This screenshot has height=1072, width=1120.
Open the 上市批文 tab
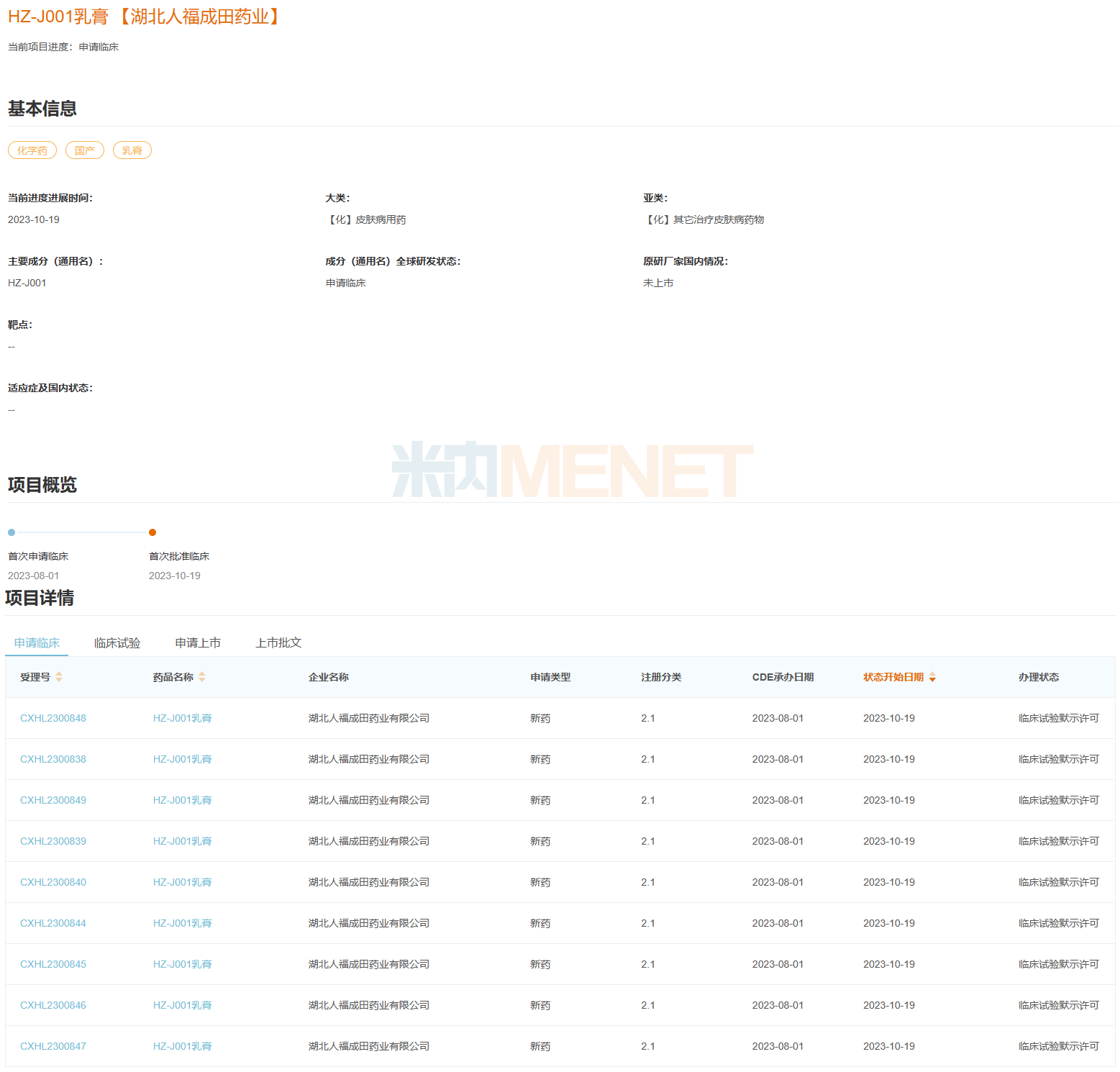click(278, 643)
